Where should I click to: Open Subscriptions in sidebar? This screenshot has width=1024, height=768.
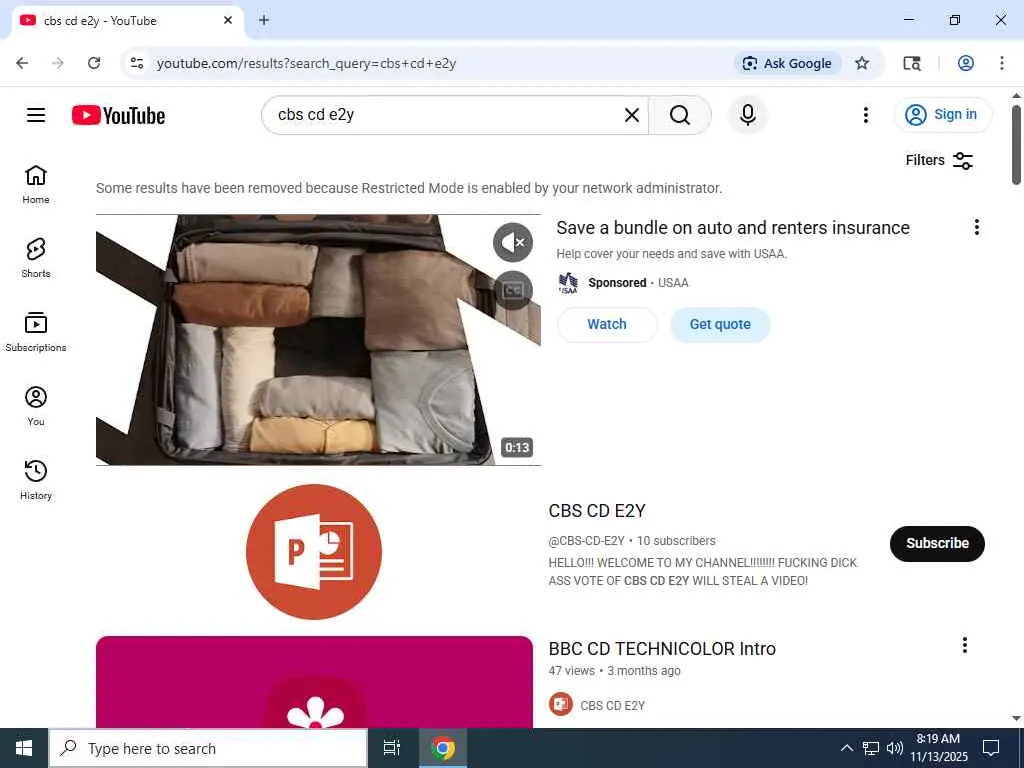36,332
